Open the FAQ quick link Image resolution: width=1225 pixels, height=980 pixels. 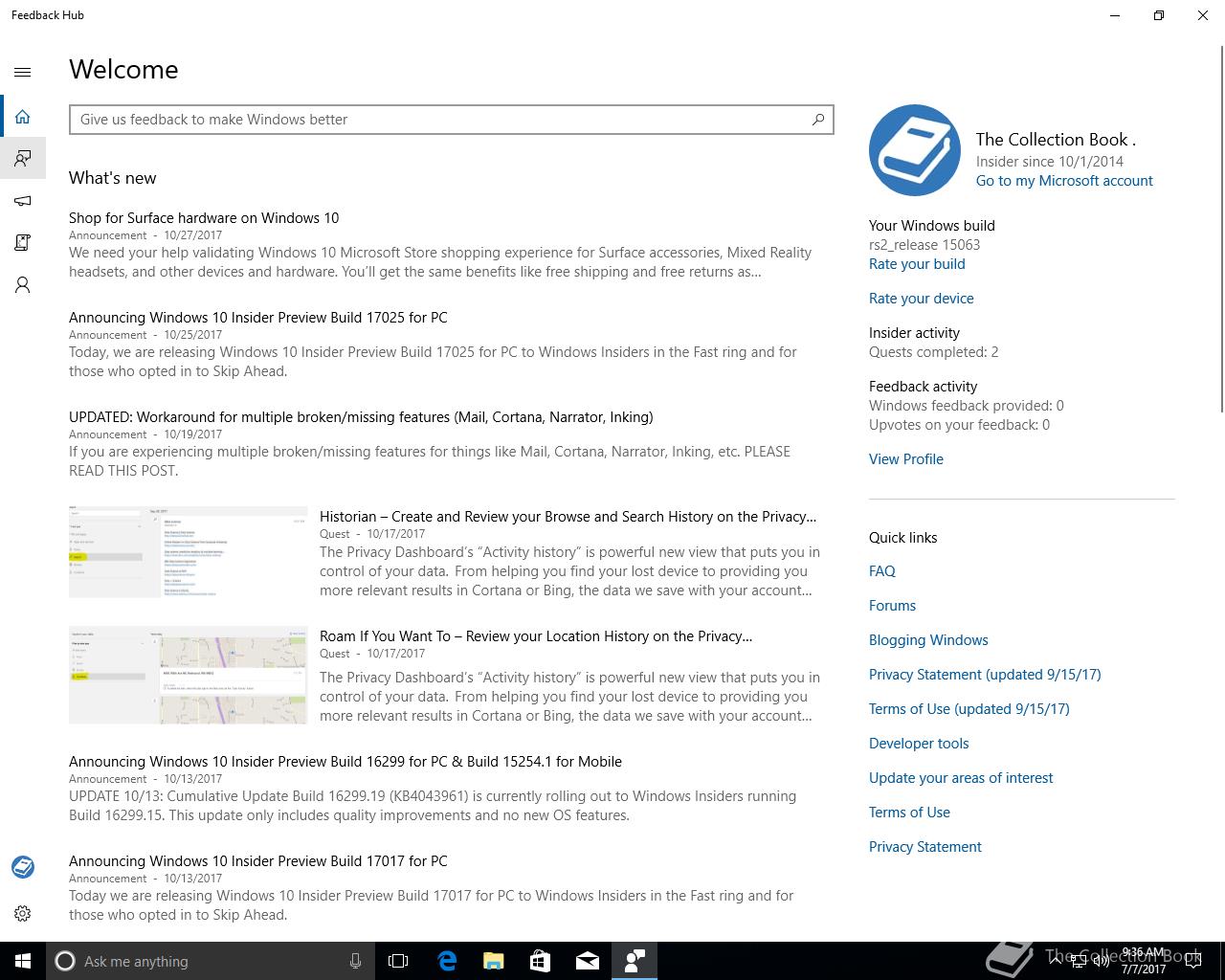pyautogui.click(x=882, y=571)
